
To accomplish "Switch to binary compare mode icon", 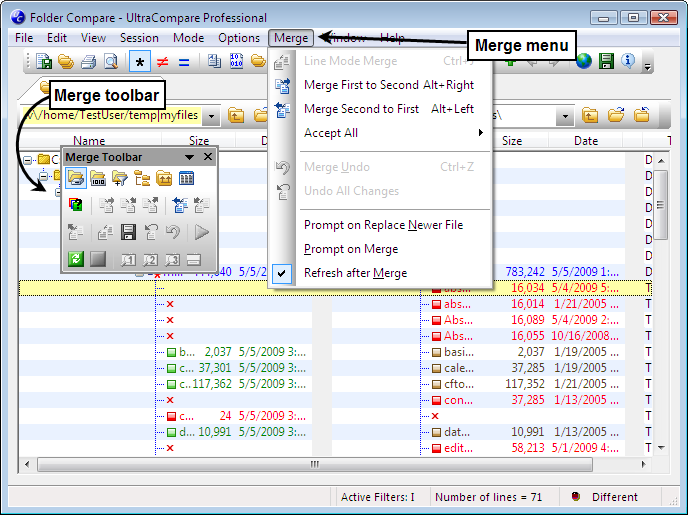I will [236, 61].
